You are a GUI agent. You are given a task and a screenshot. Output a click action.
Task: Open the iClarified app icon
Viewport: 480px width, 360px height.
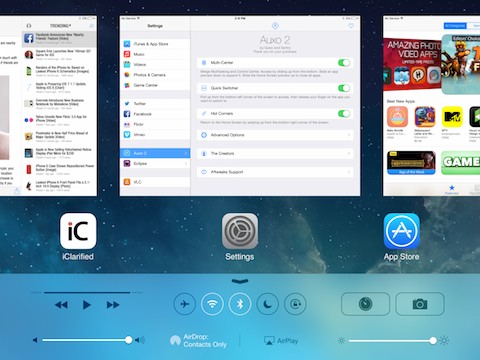click(x=78, y=231)
